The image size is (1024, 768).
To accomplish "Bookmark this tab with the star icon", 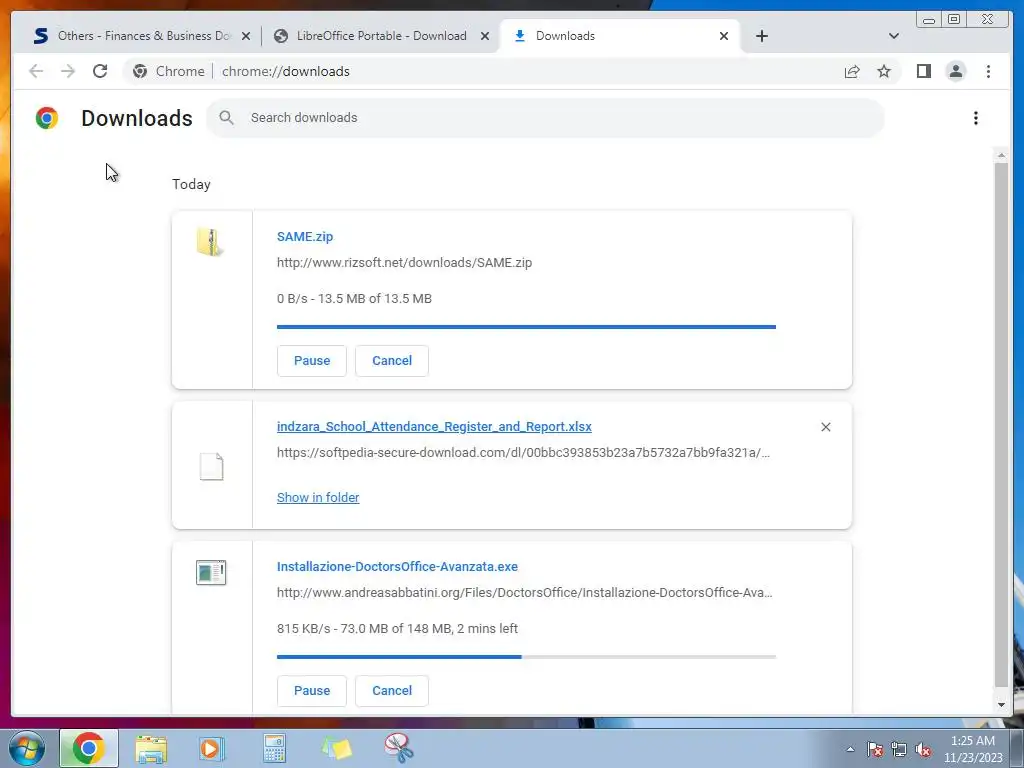I will (x=884, y=71).
